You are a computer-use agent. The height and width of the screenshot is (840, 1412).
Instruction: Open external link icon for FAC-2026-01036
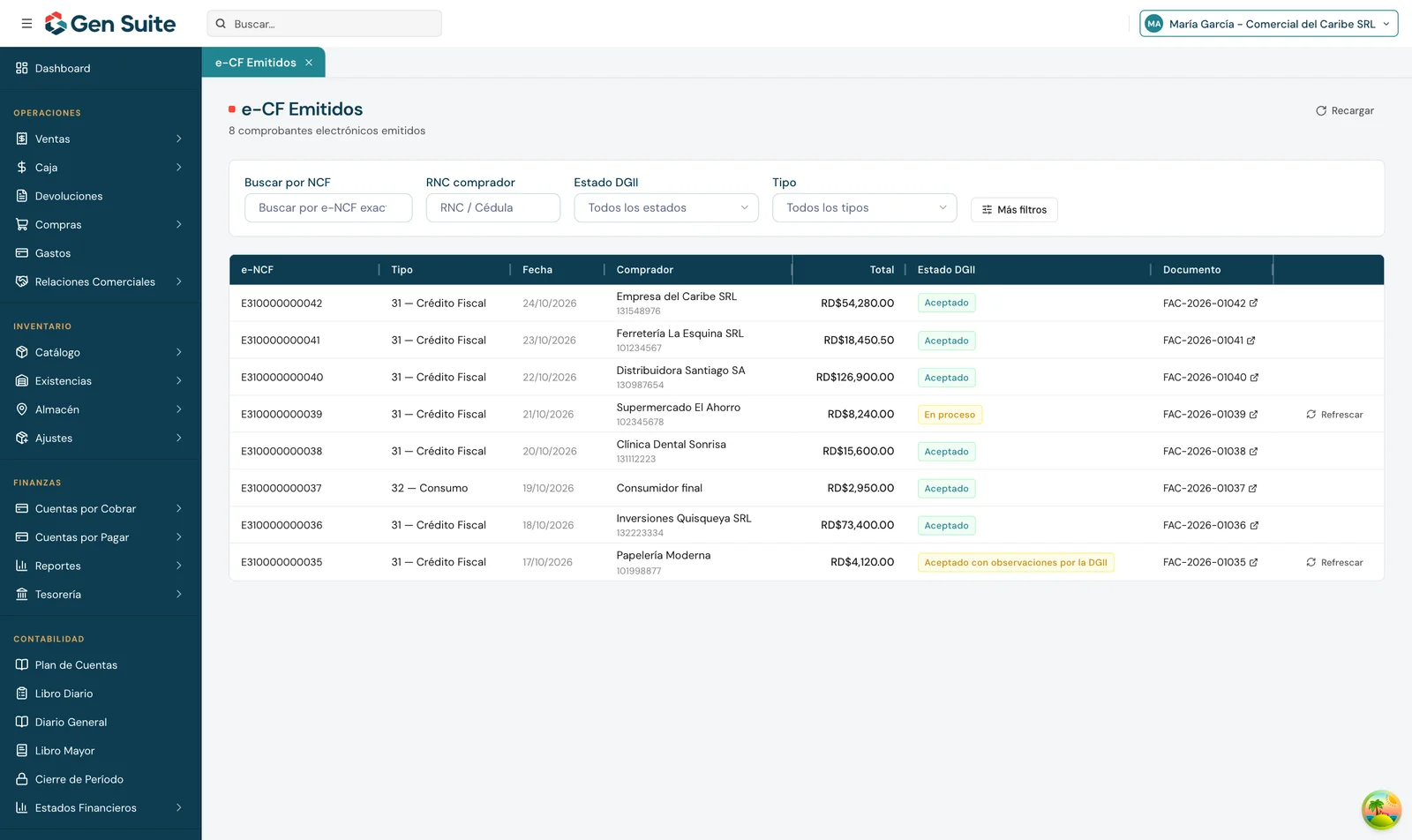click(1254, 525)
